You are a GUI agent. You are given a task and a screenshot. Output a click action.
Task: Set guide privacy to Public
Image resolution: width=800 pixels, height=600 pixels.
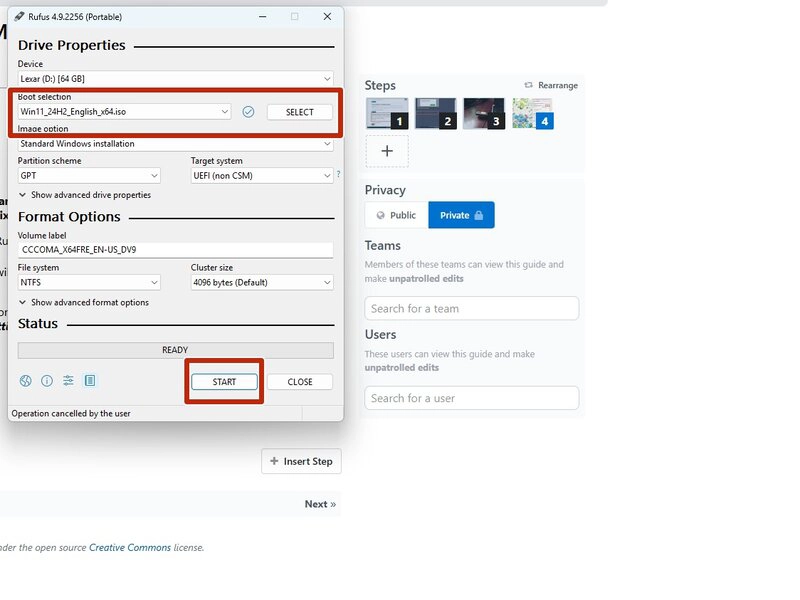tap(396, 215)
